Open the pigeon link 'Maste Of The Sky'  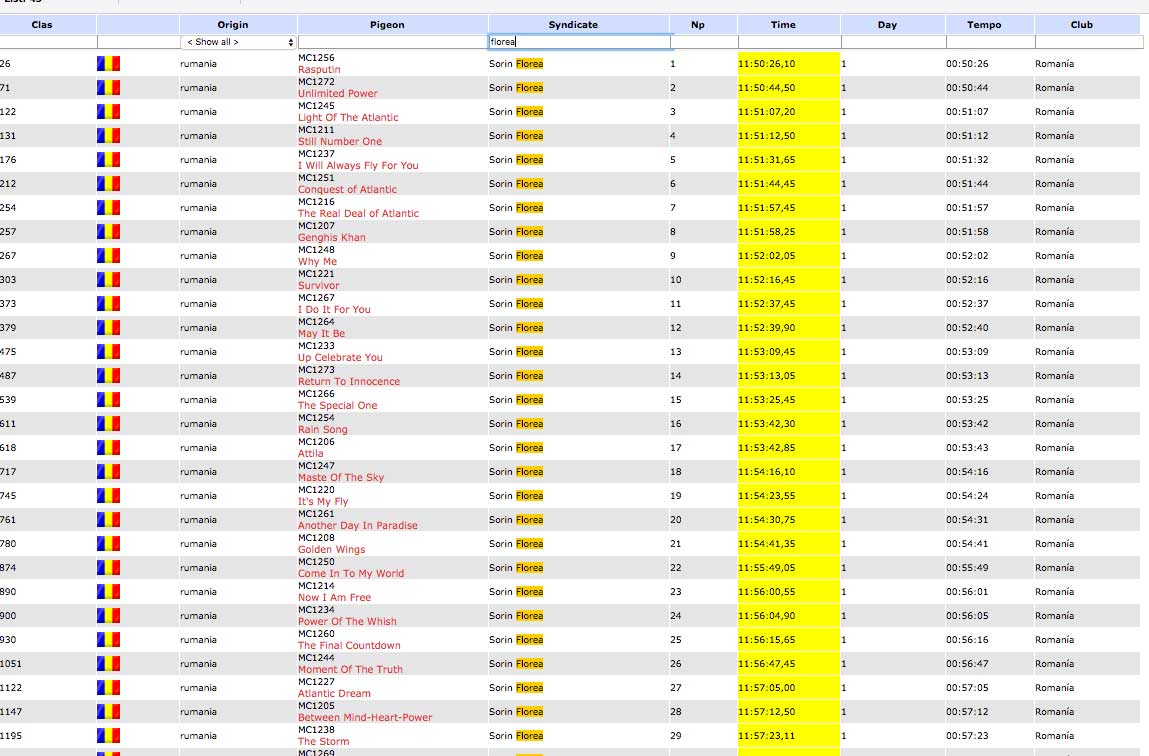coord(341,478)
